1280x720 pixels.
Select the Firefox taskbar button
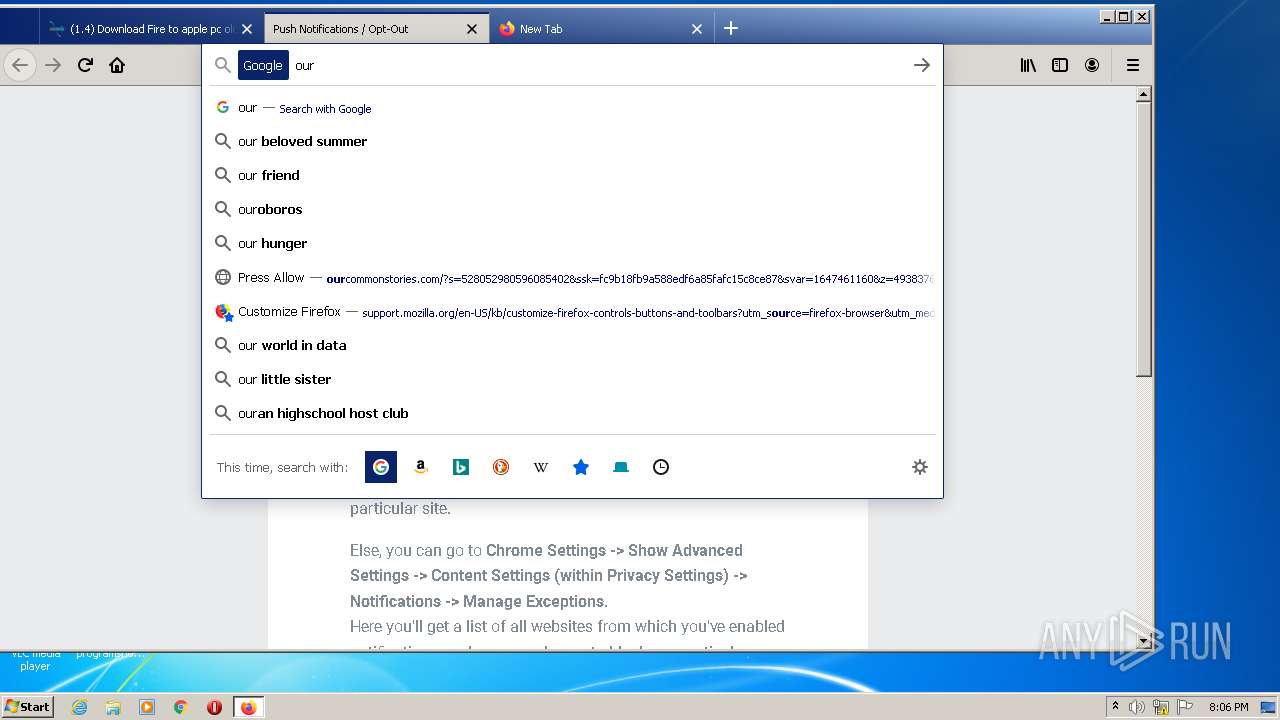pyautogui.click(x=248, y=707)
